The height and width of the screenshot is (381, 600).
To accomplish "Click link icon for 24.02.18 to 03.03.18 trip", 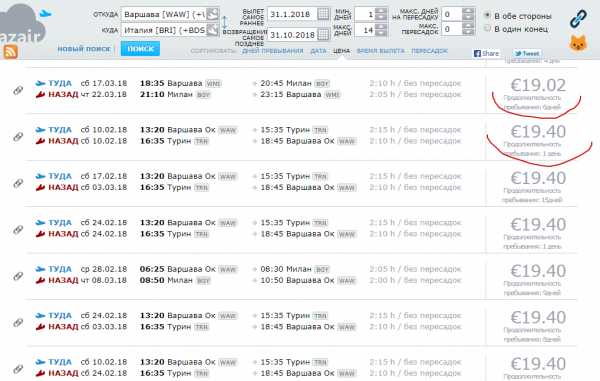I will tap(18, 322).
